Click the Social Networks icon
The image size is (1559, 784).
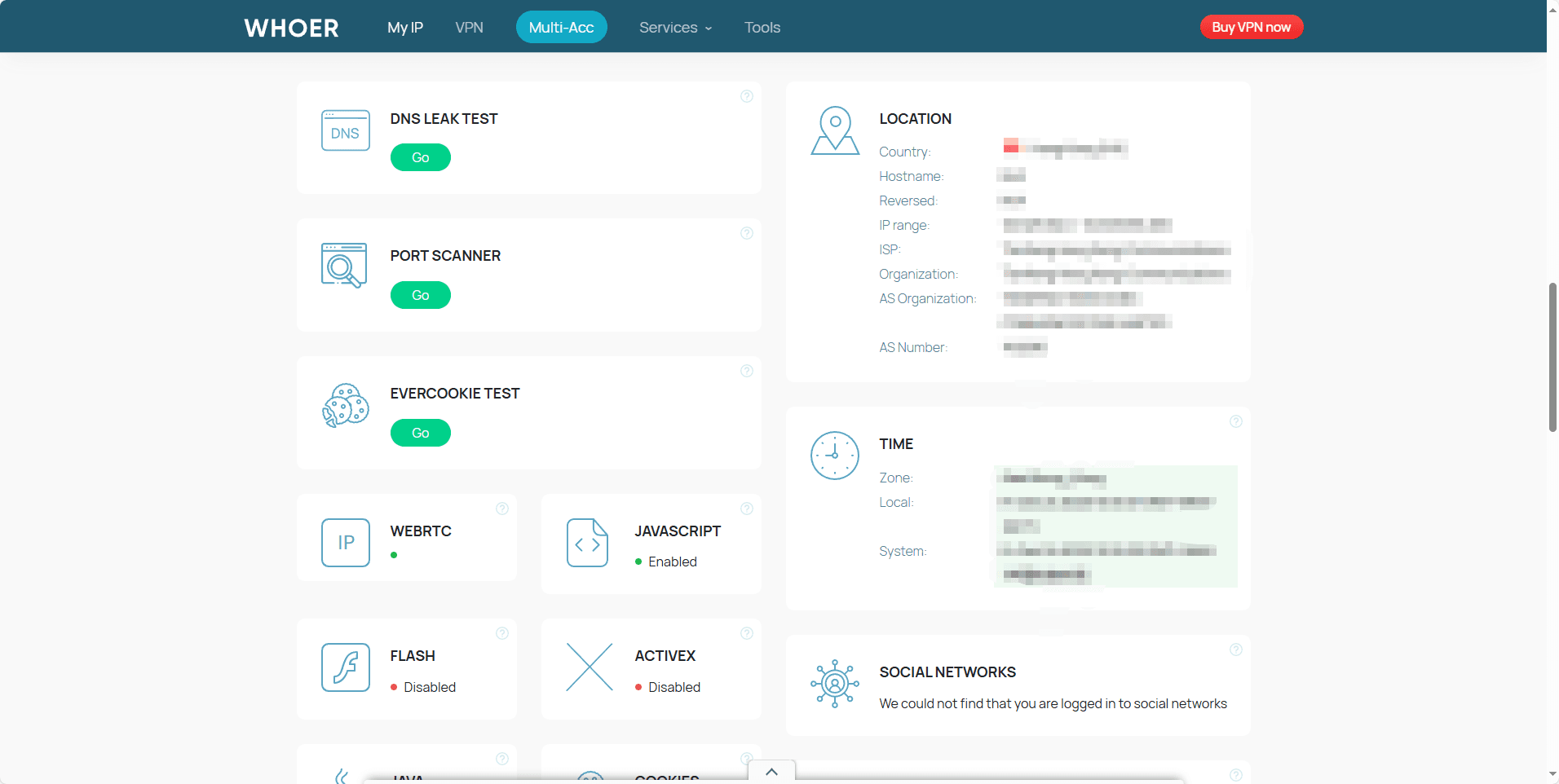835,683
